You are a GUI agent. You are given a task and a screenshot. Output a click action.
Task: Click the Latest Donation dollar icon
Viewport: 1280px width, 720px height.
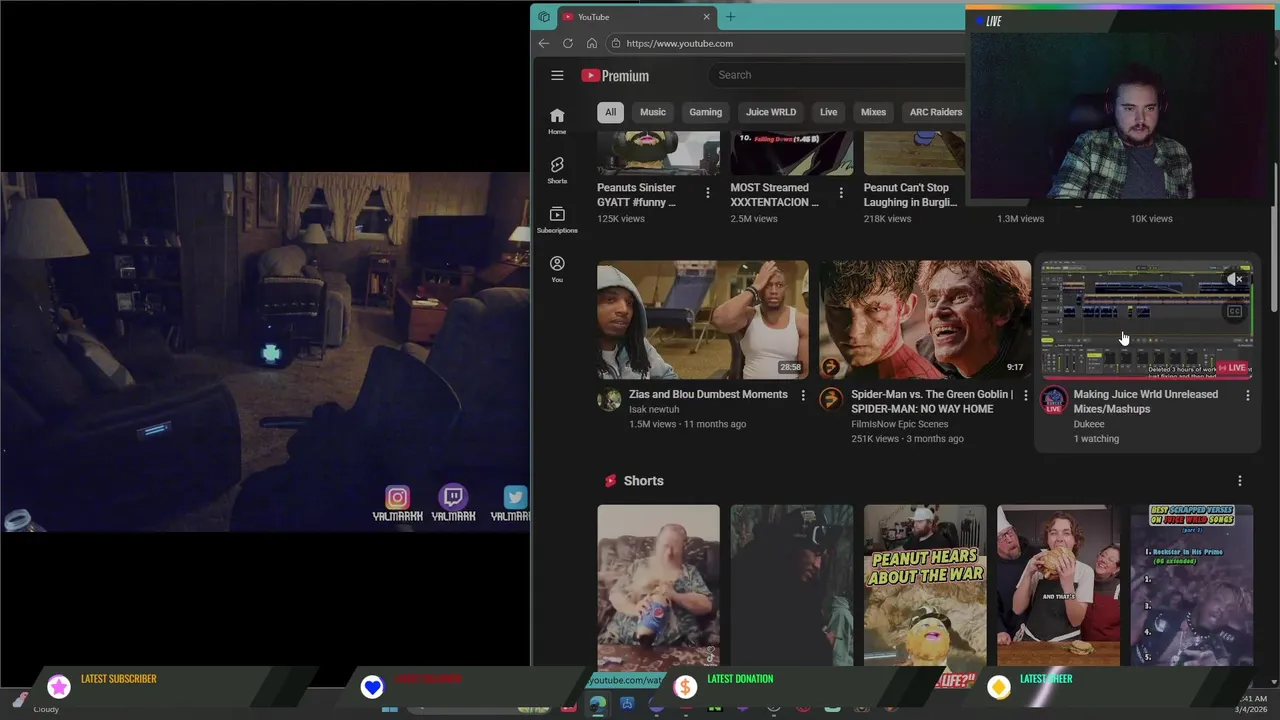click(685, 686)
